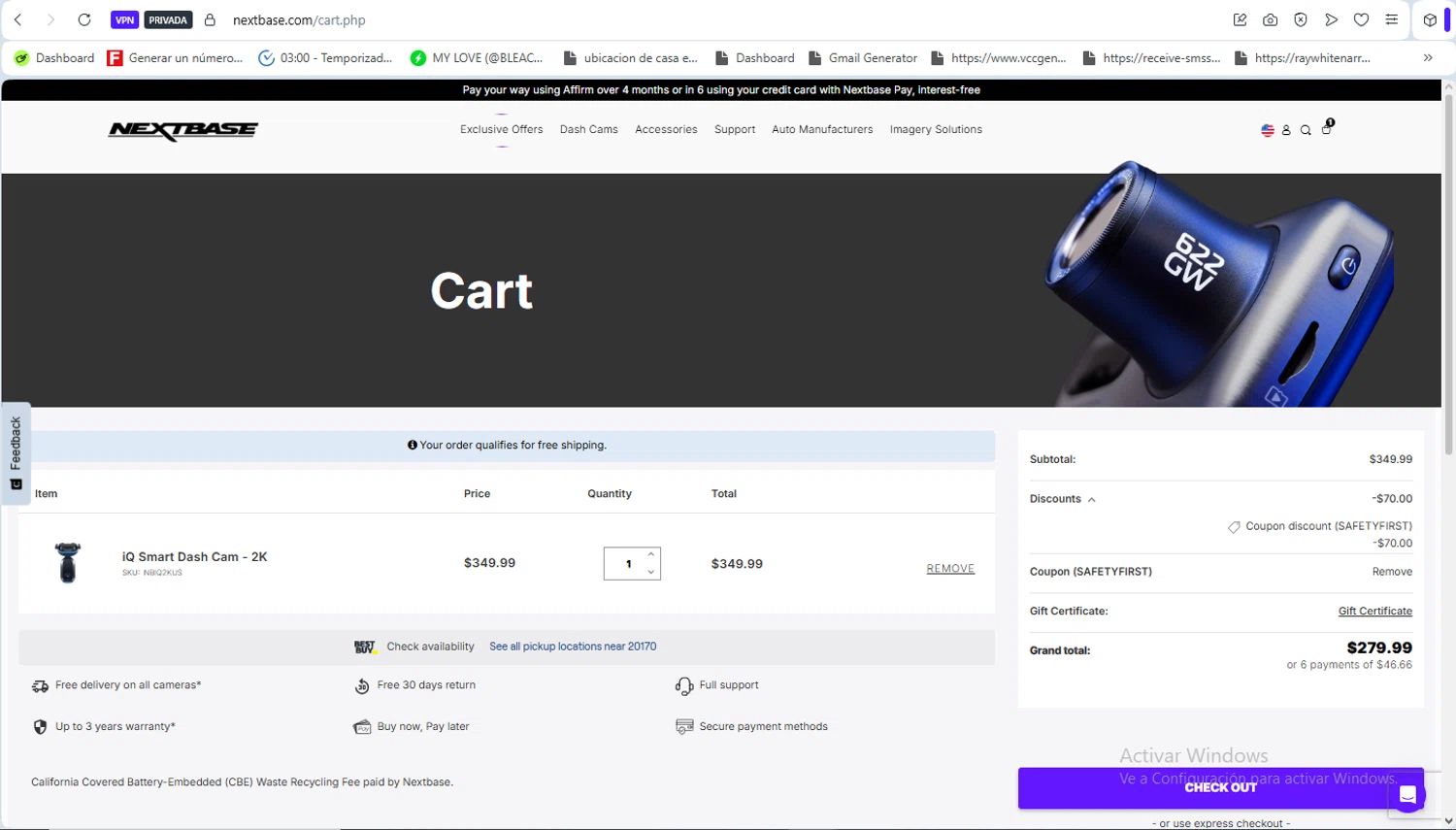Image resolution: width=1456 pixels, height=830 pixels.
Task: Select the US flag region icon
Action: [x=1267, y=130]
